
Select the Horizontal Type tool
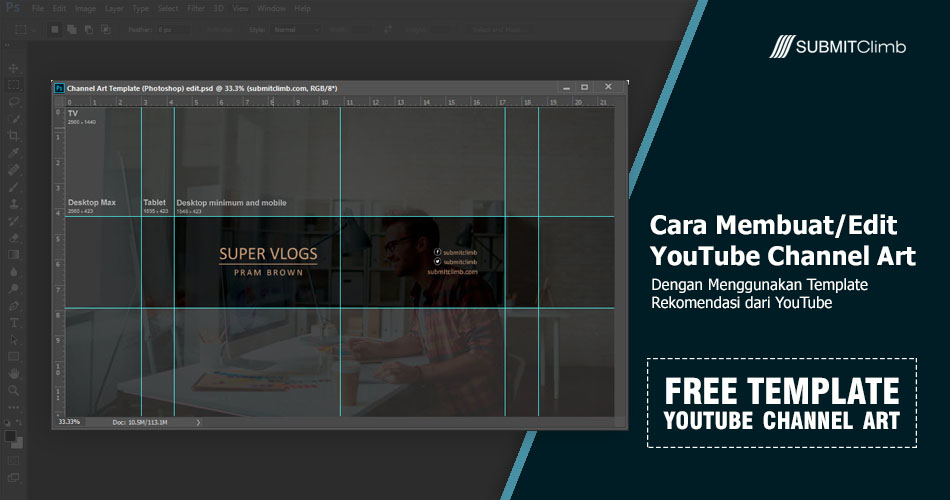(13, 322)
